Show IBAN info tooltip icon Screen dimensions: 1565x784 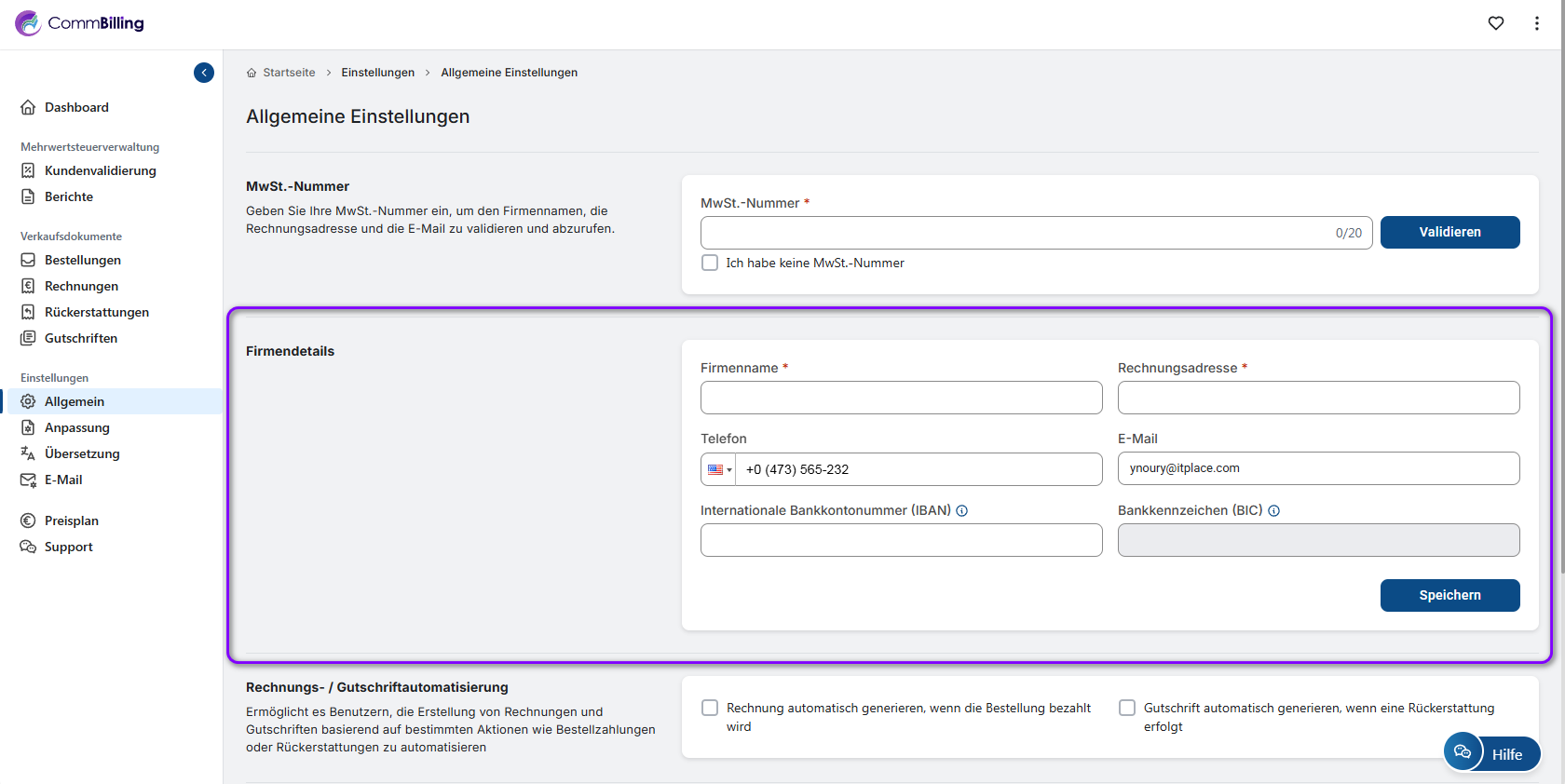click(962, 510)
